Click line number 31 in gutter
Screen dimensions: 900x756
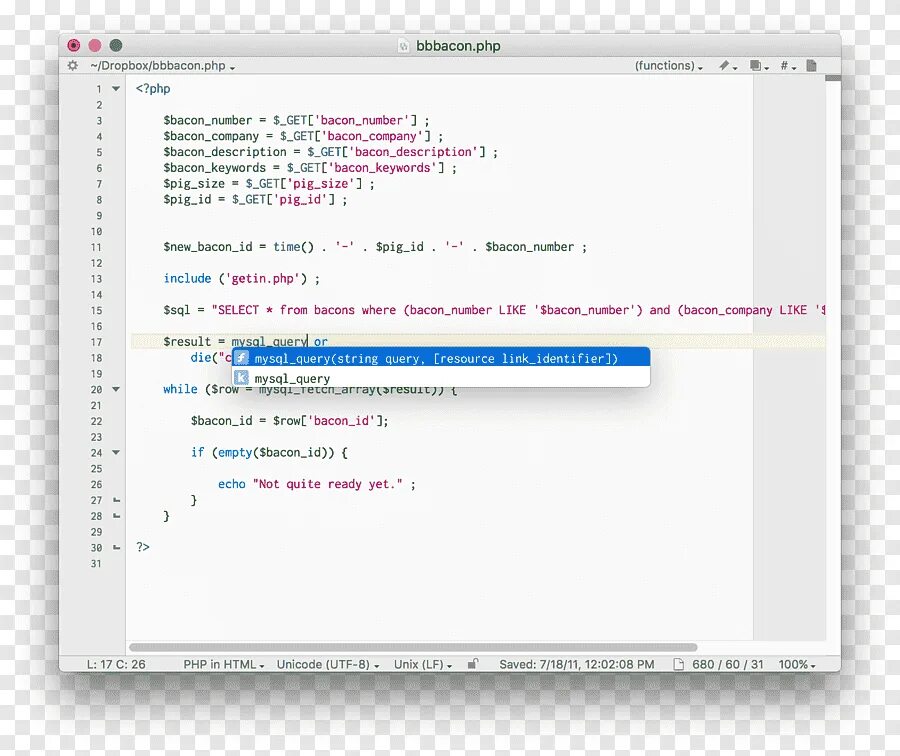pos(96,564)
